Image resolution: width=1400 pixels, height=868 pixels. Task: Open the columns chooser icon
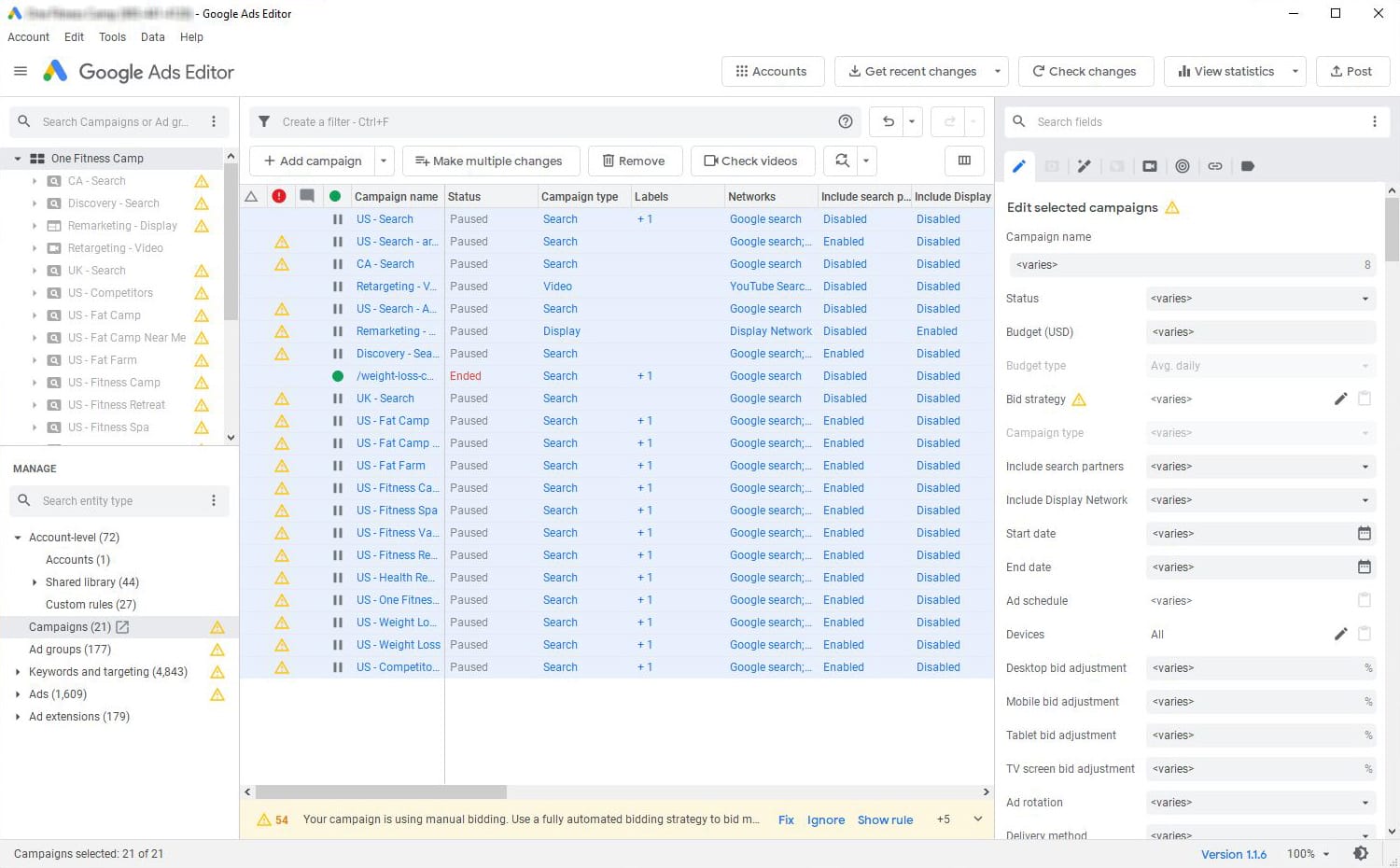tap(964, 161)
